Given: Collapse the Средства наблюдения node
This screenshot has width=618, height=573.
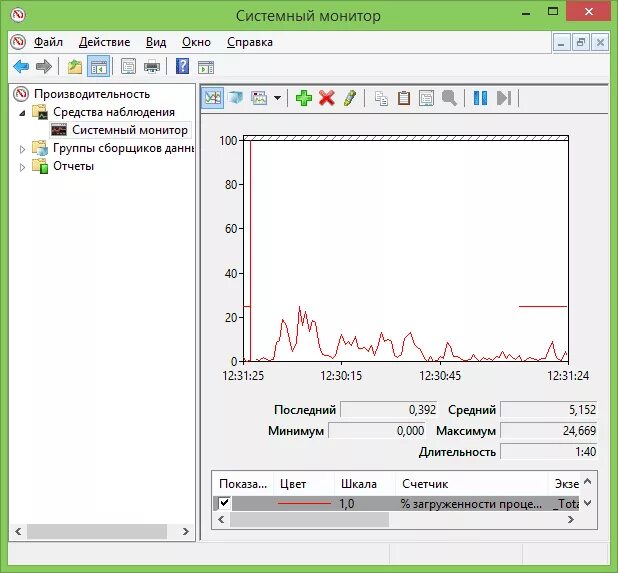Looking at the screenshot, I should tap(22, 113).
